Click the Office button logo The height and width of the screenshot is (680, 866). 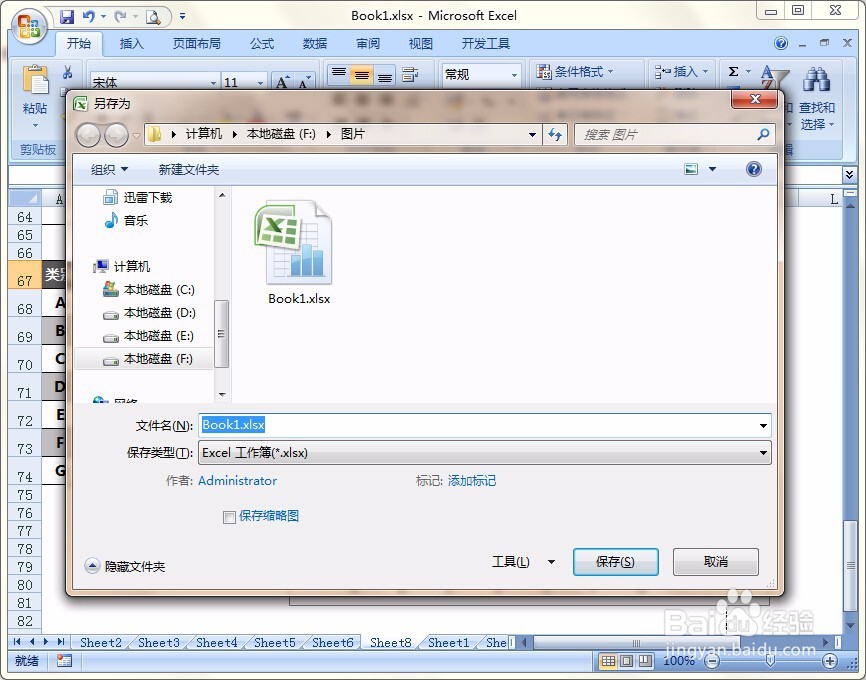(x=29, y=25)
